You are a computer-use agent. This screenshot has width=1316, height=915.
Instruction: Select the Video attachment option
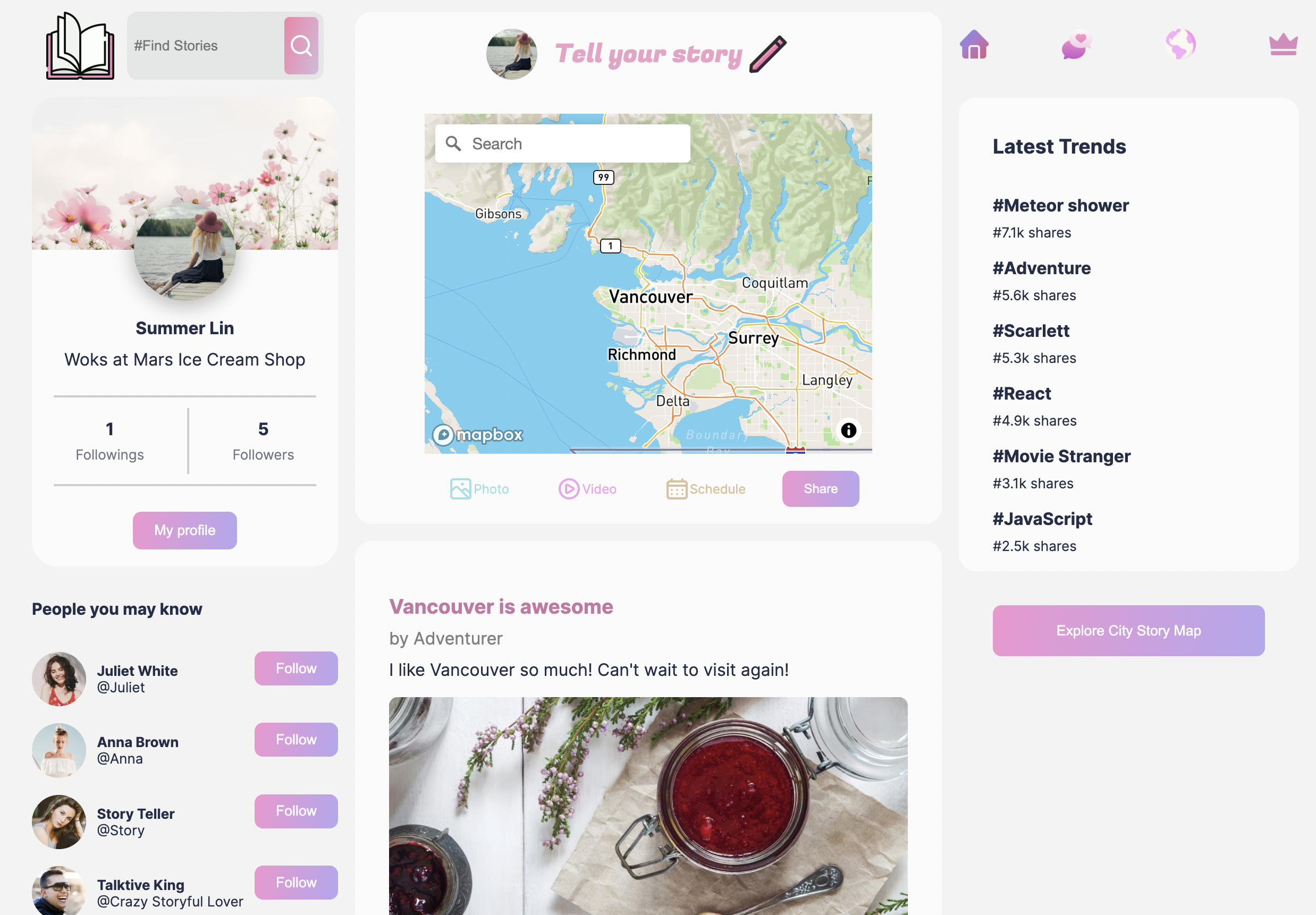tap(587, 489)
